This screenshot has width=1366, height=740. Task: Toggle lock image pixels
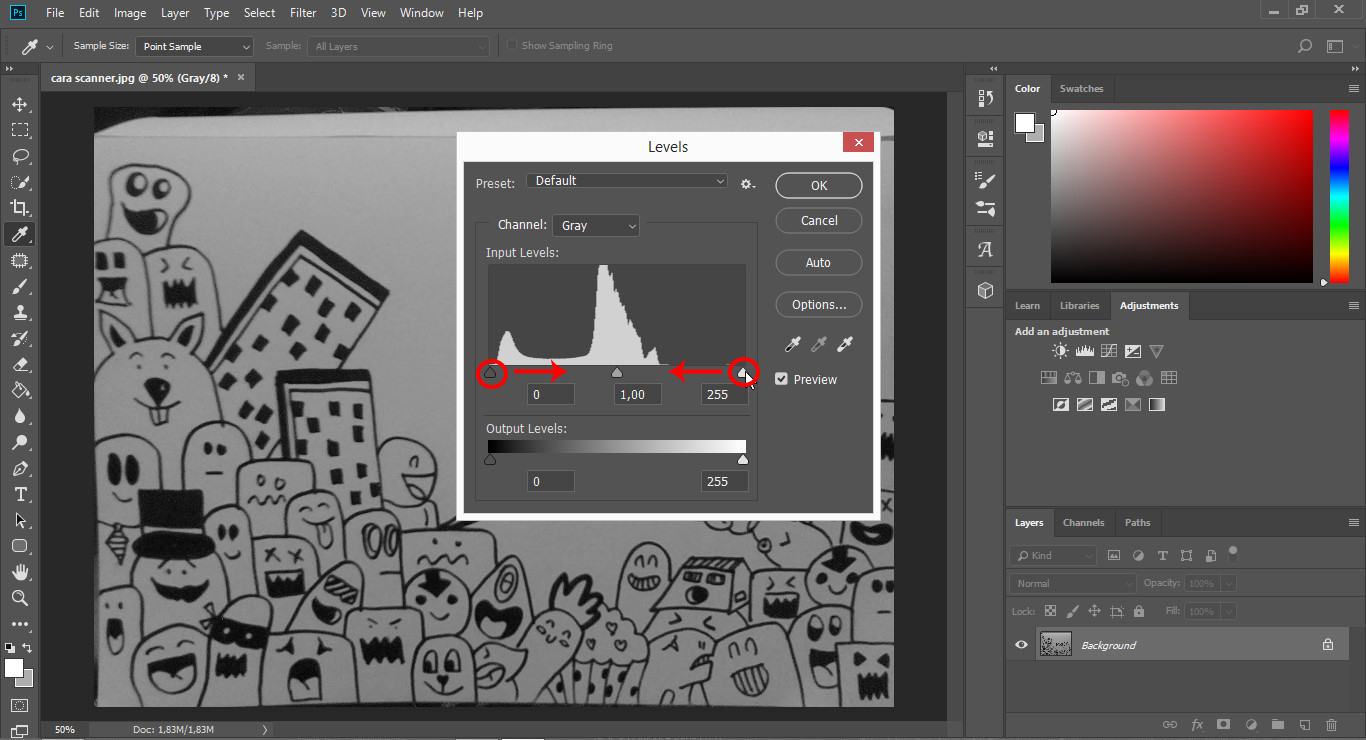pos(1072,611)
